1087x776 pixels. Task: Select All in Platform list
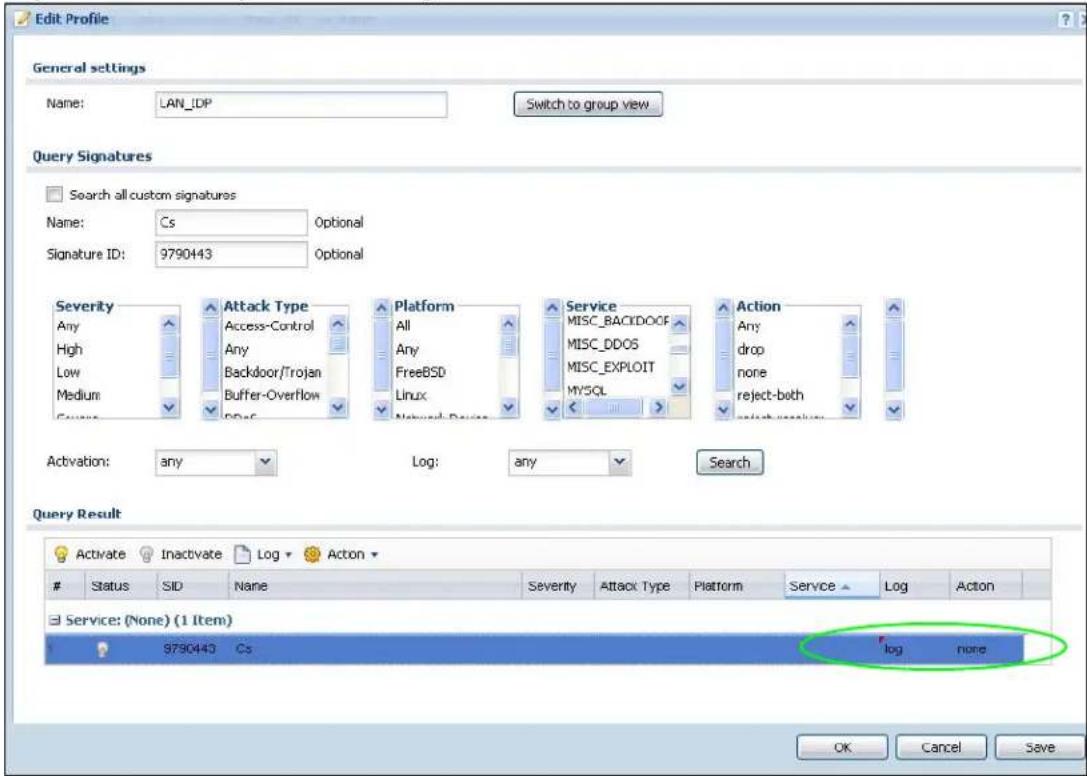tap(403, 326)
